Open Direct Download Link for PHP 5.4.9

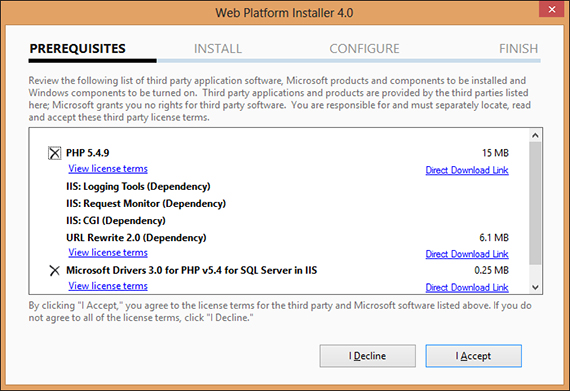pos(467,170)
